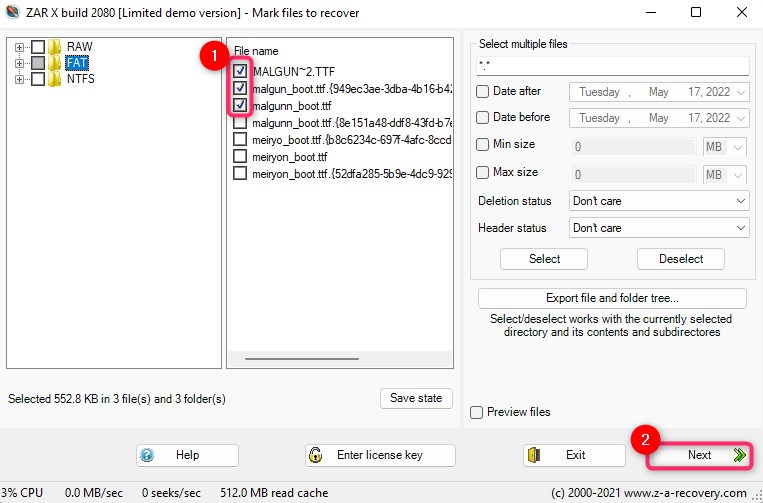
Task: Maximize the ZAR X window
Action: point(696,12)
